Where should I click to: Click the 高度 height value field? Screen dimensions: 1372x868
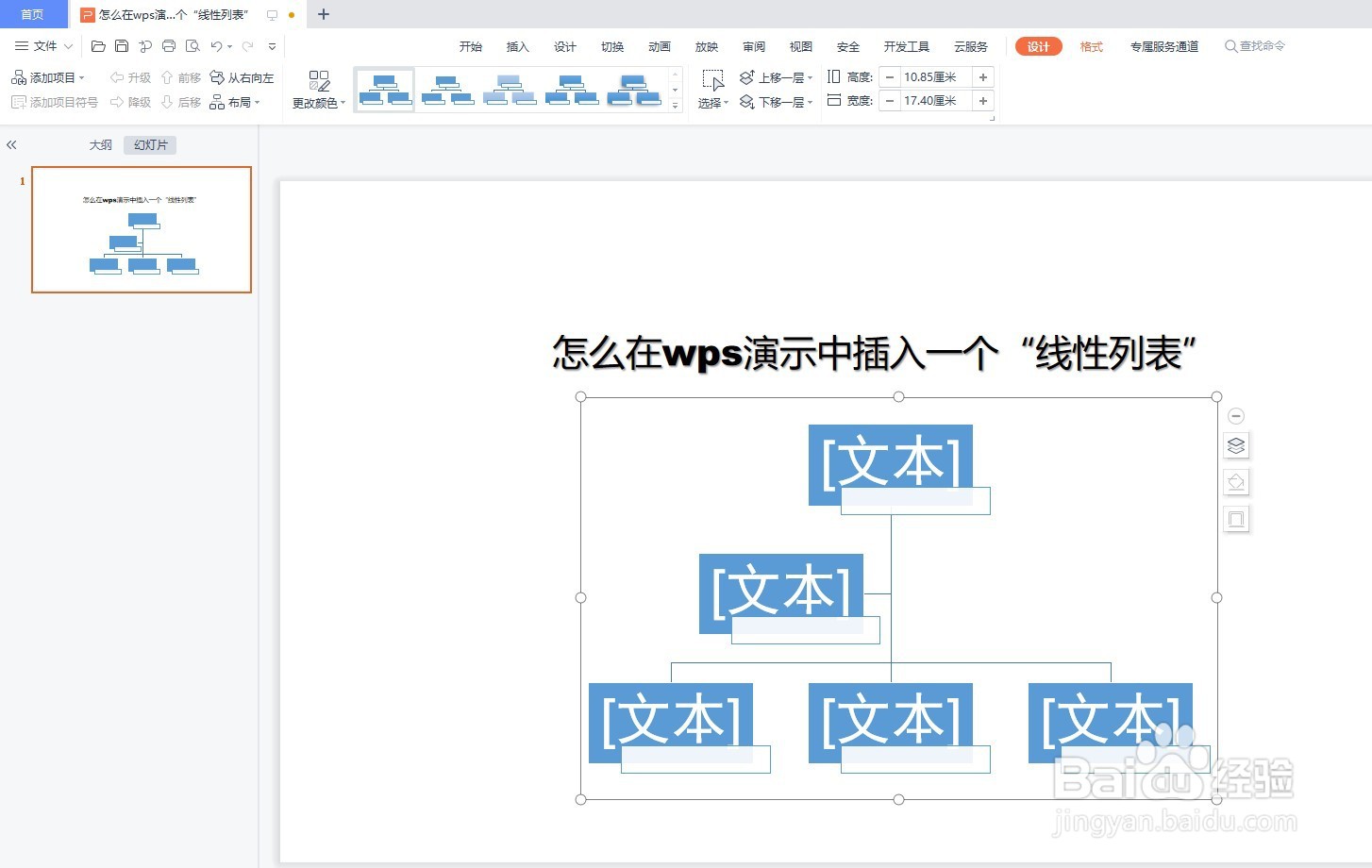tap(935, 77)
